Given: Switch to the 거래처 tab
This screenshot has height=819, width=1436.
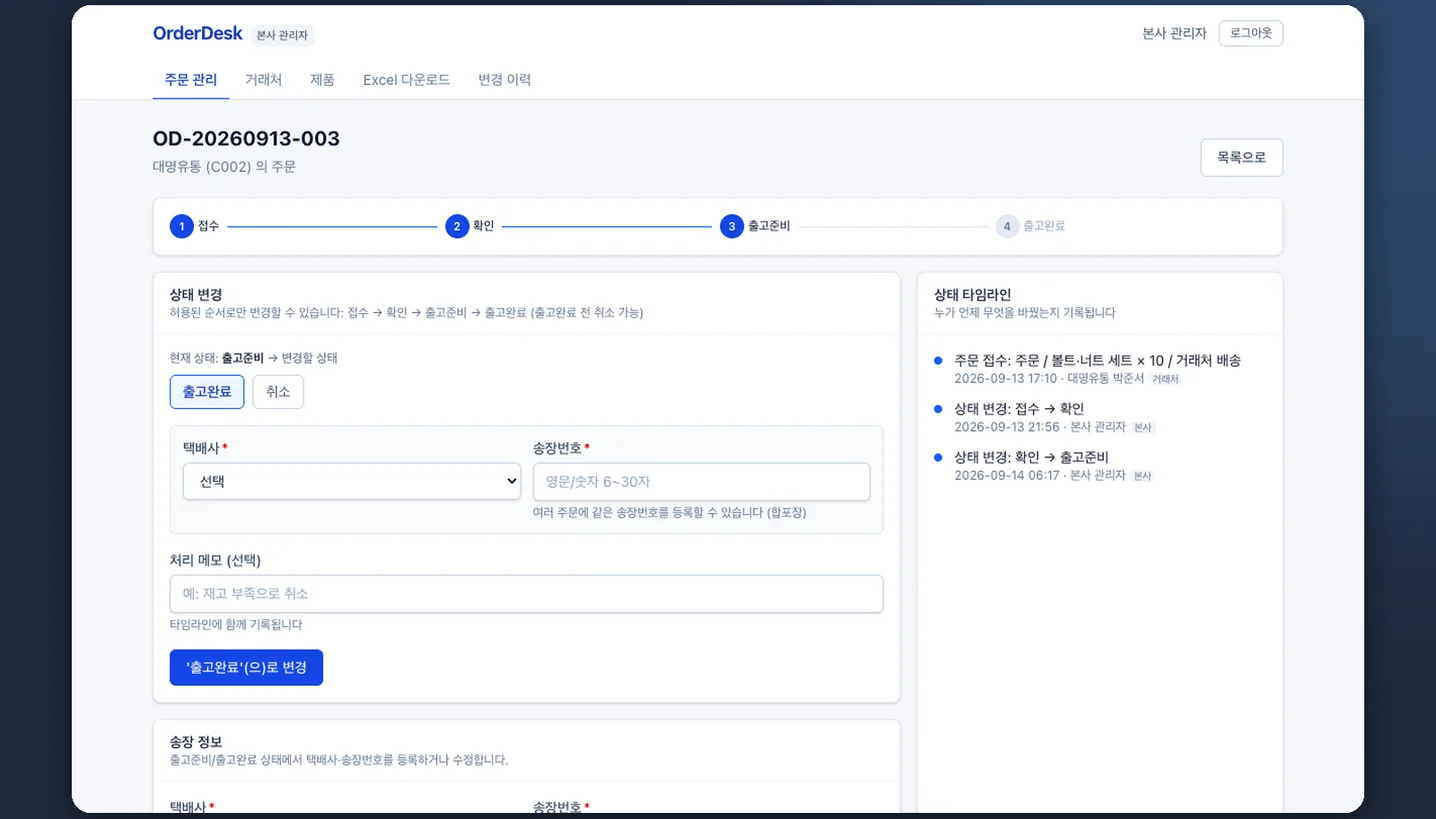Looking at the screenshot, I should click(x=264, y=80).
